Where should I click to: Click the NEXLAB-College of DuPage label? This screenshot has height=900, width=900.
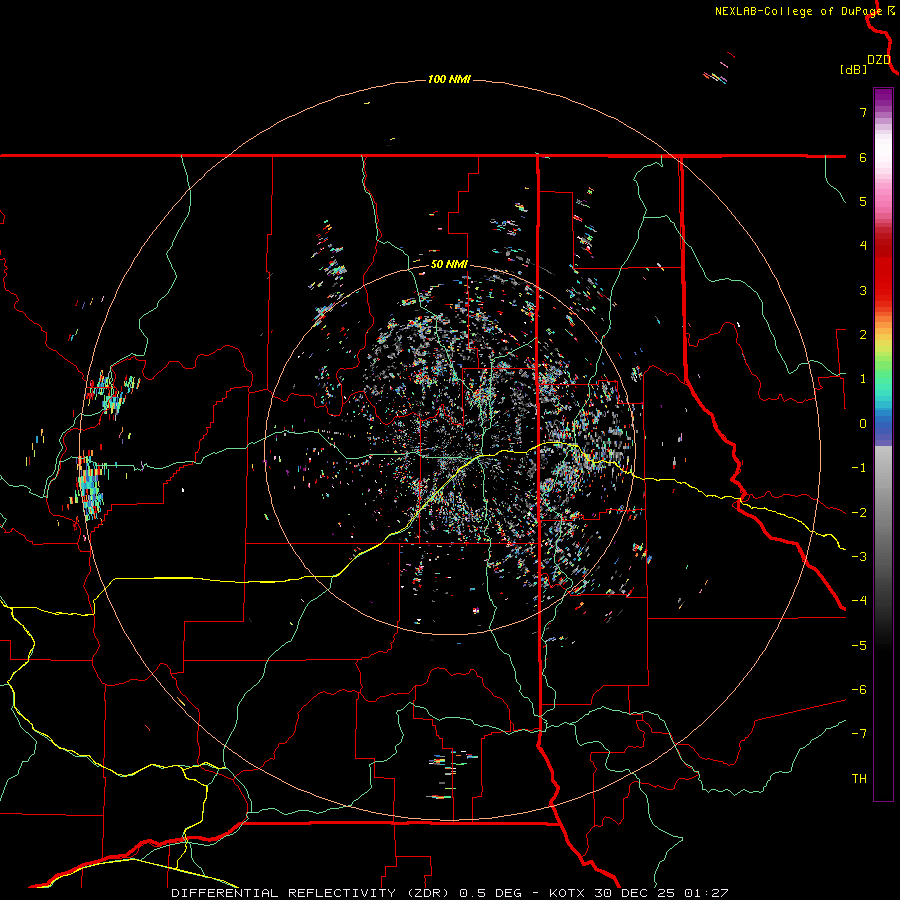pyautogui.click(x=798, y=11)
